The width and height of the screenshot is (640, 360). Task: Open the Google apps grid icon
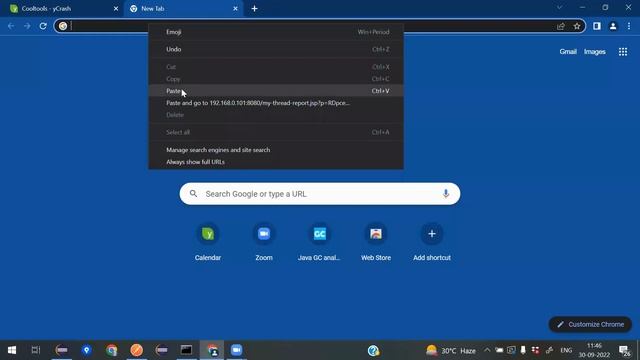623,52
